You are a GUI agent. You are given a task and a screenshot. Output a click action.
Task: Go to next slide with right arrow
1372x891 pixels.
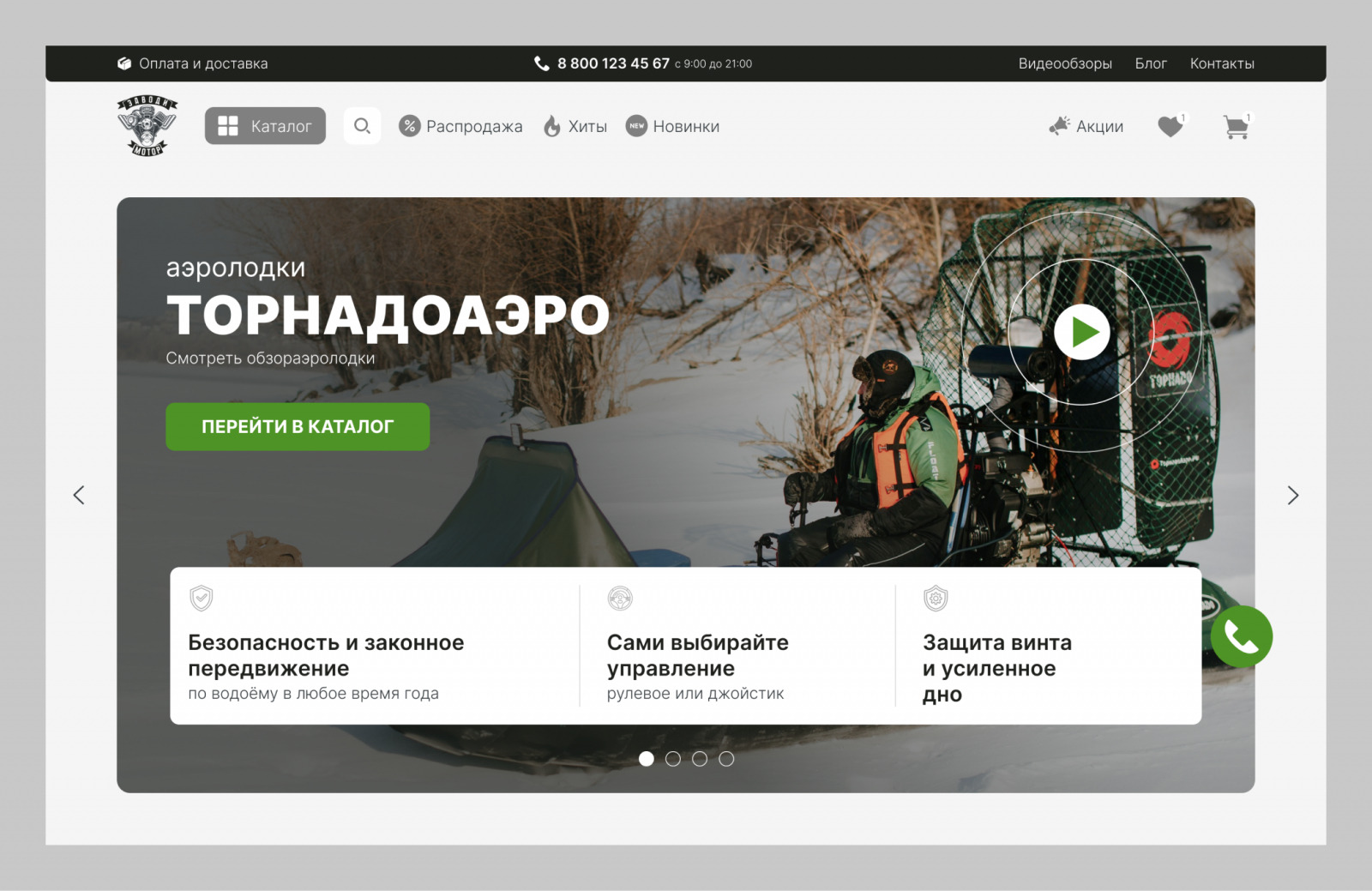tap(1293, 495)
